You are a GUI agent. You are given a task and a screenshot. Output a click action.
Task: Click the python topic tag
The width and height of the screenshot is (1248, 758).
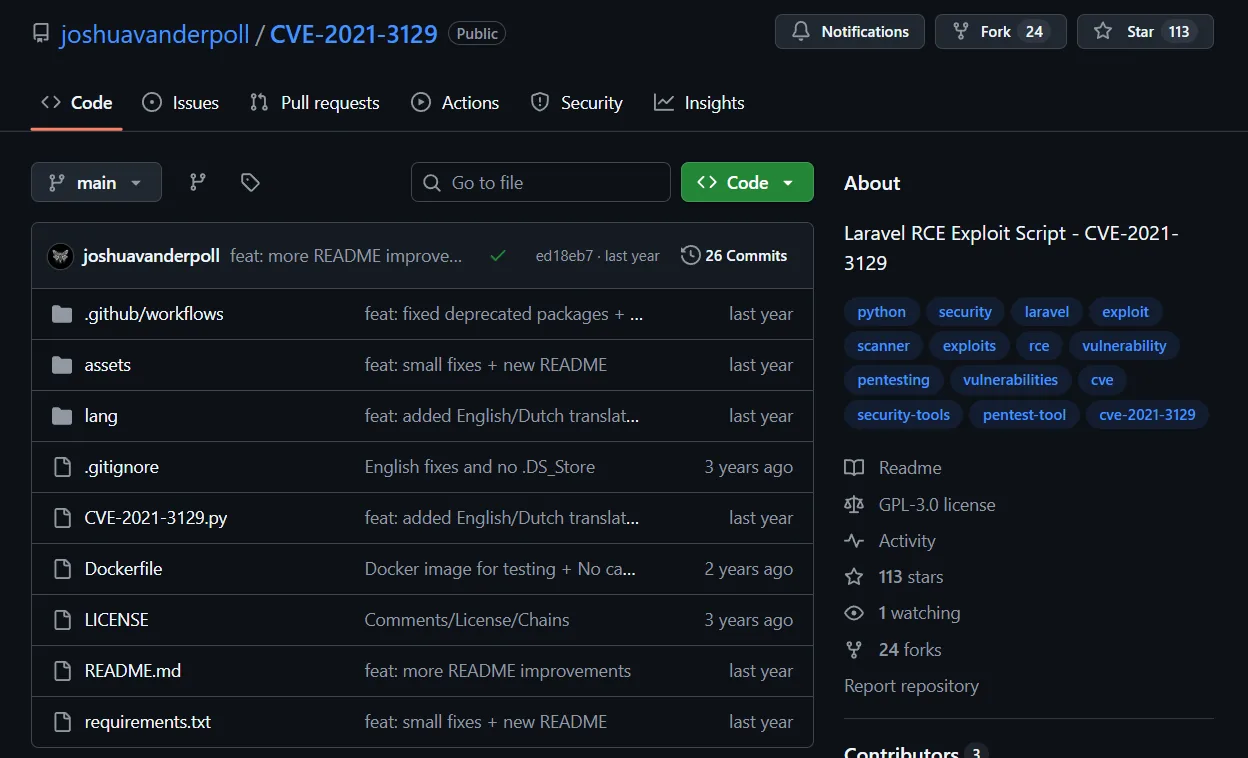point(882,312)
